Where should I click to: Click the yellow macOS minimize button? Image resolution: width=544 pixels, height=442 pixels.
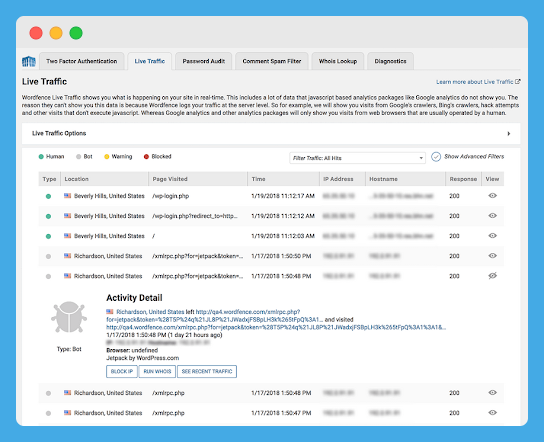click(x=56, y=33)
